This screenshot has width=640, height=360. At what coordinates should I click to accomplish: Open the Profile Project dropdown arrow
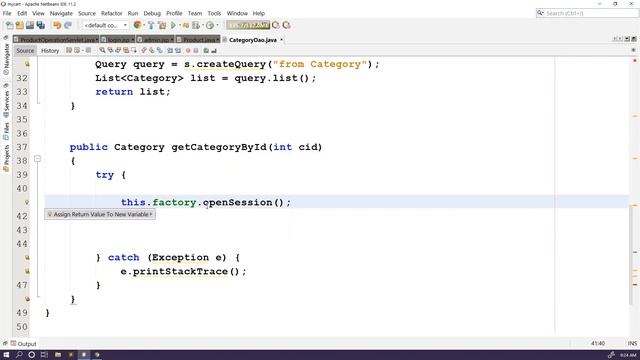218,25
